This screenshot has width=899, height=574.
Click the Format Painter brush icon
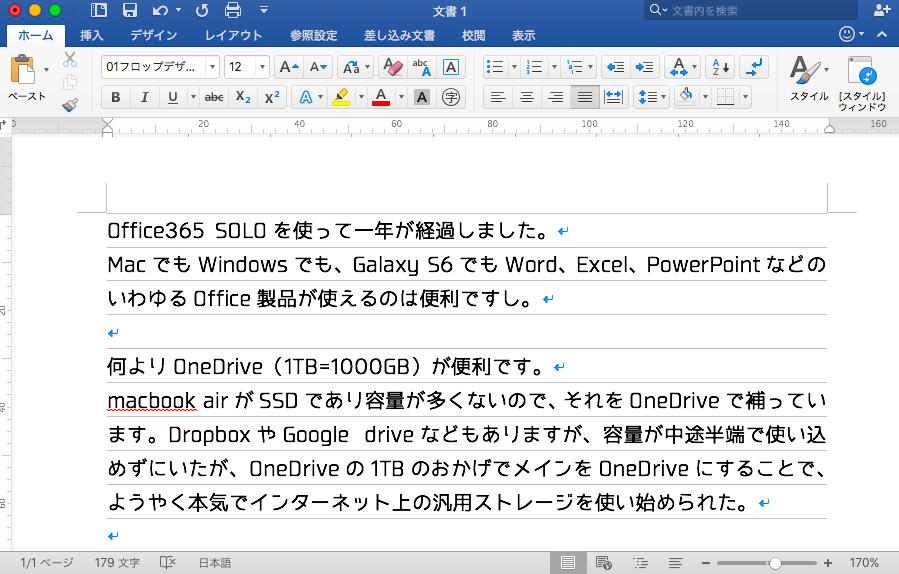click(x=70, y=105)
